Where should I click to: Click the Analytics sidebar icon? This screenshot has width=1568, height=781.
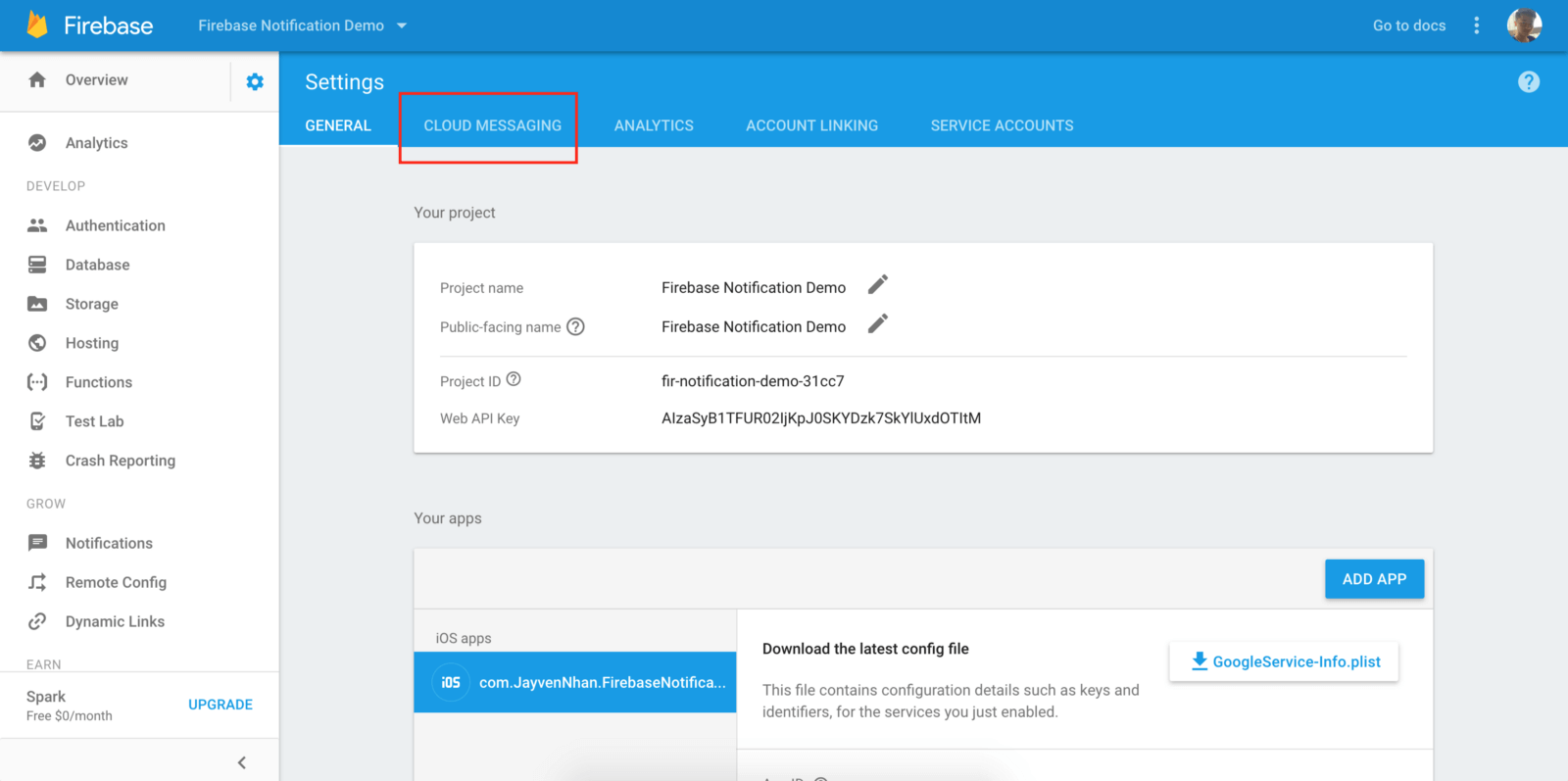(x=37, y=142)
